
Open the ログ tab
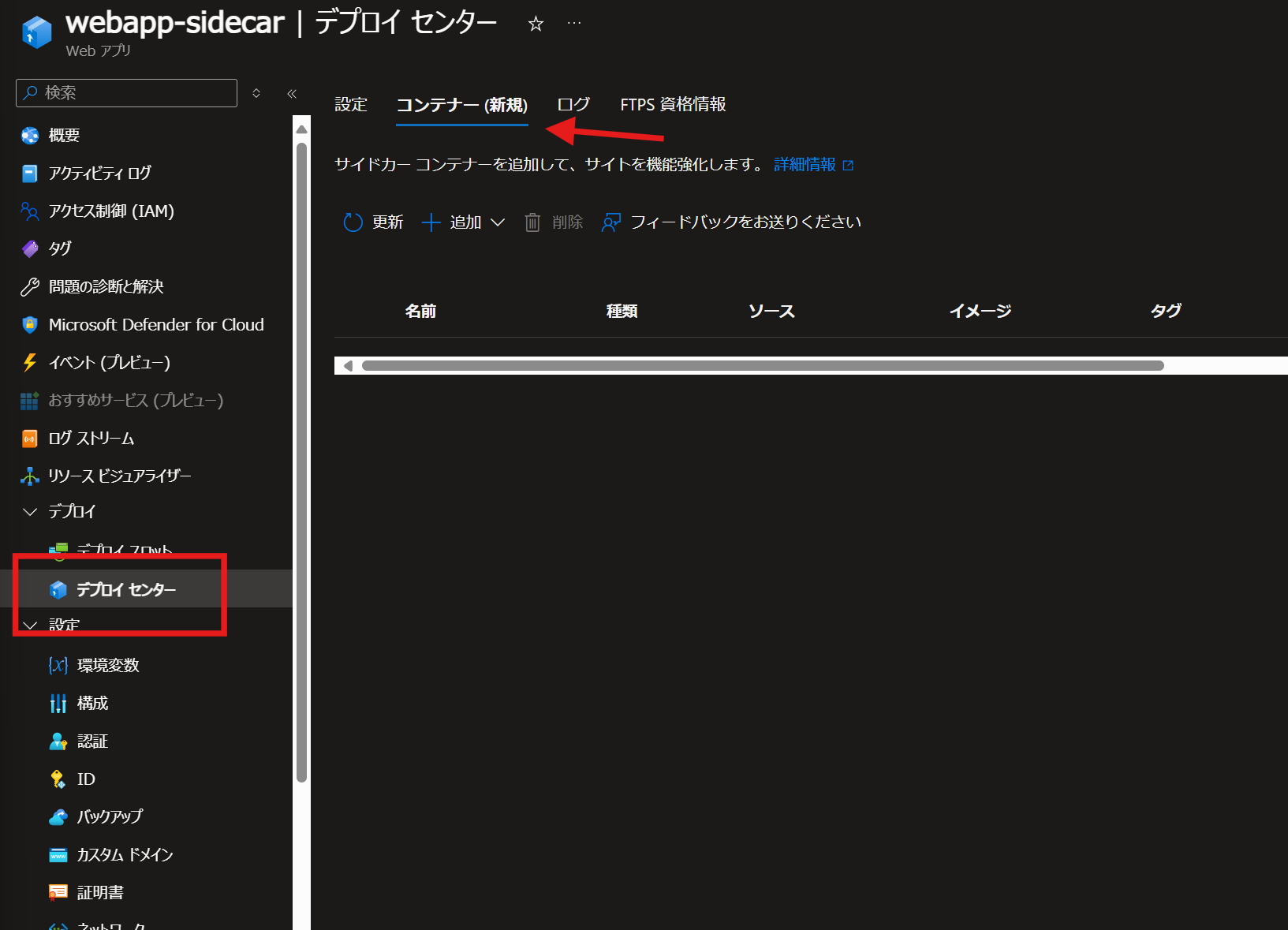(x=573, y=105)
